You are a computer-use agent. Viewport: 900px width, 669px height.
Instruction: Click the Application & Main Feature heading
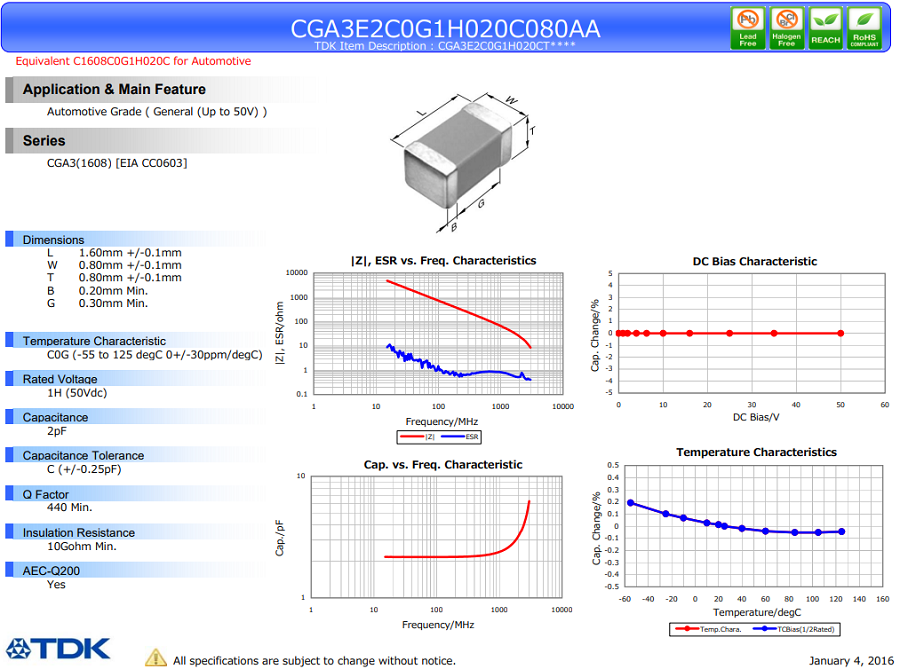click(x=114, y=90)
